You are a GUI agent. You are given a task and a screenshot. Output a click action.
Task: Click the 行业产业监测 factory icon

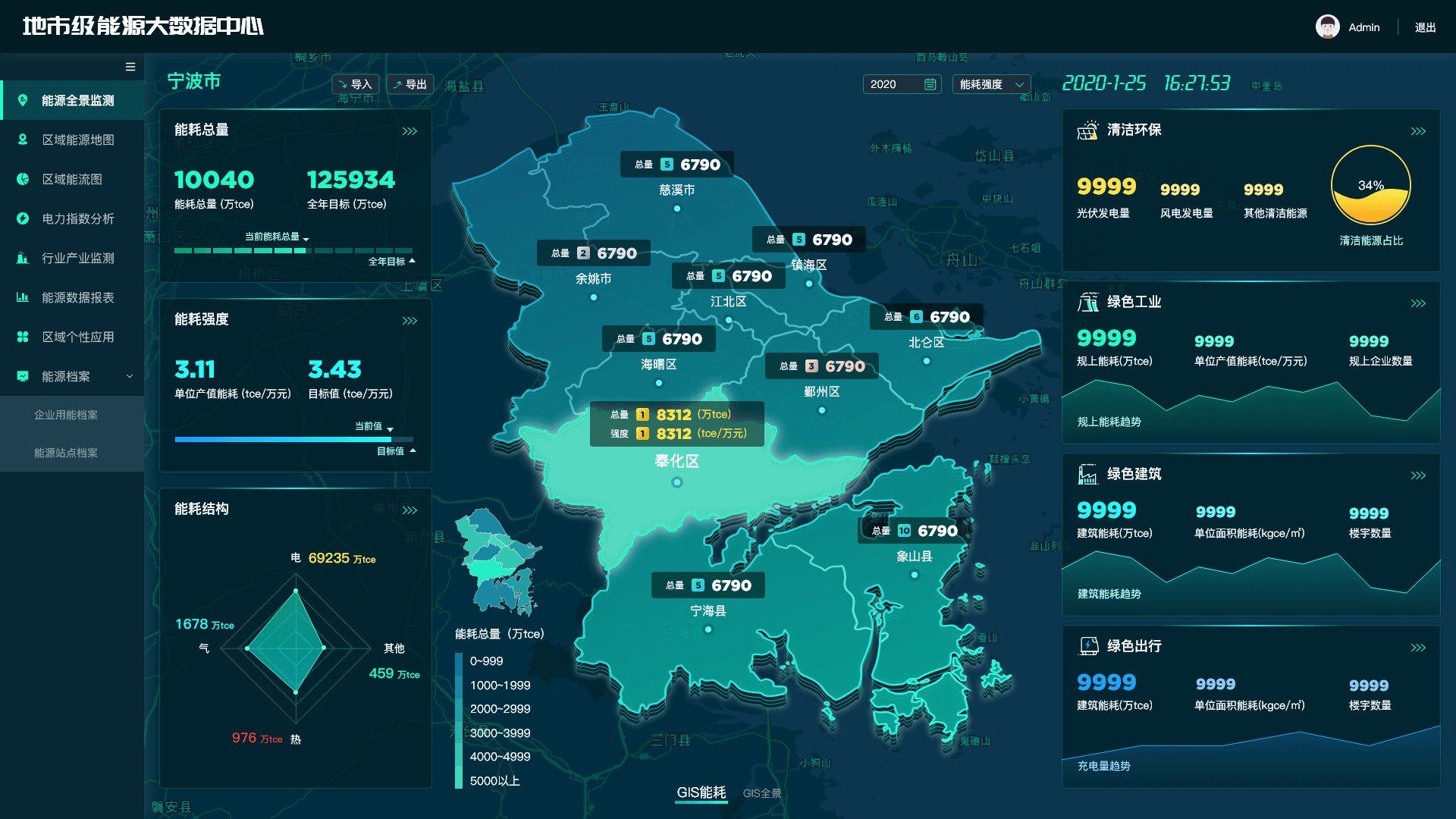point(23,258)
